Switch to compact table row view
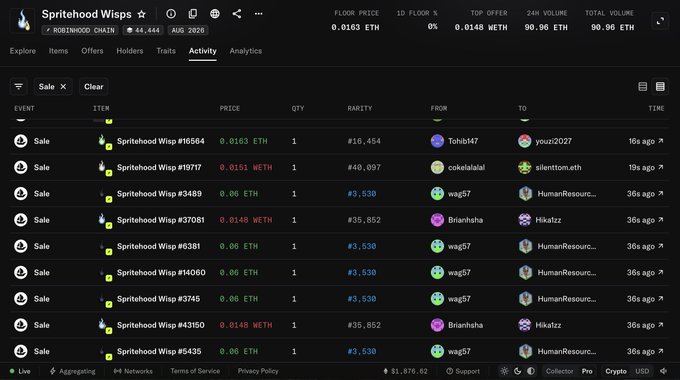This screenshot has width=680, height=380. click(660, 86)
